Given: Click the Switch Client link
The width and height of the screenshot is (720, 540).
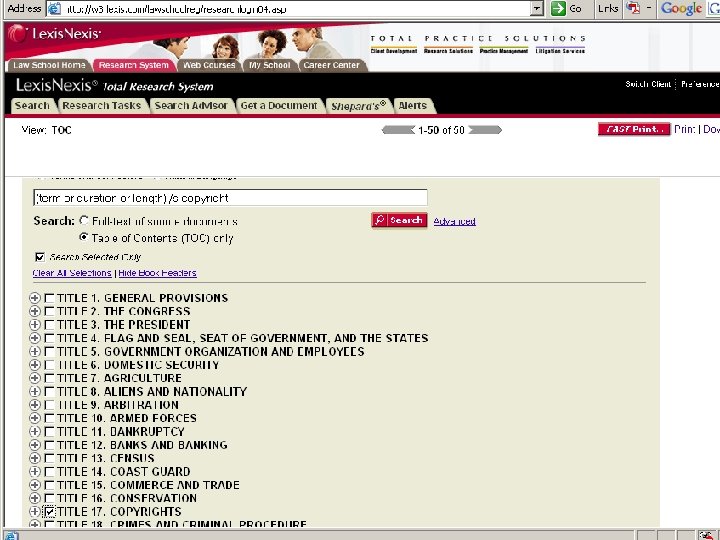Looking at the screenshot, I should (x=648, y=84).
